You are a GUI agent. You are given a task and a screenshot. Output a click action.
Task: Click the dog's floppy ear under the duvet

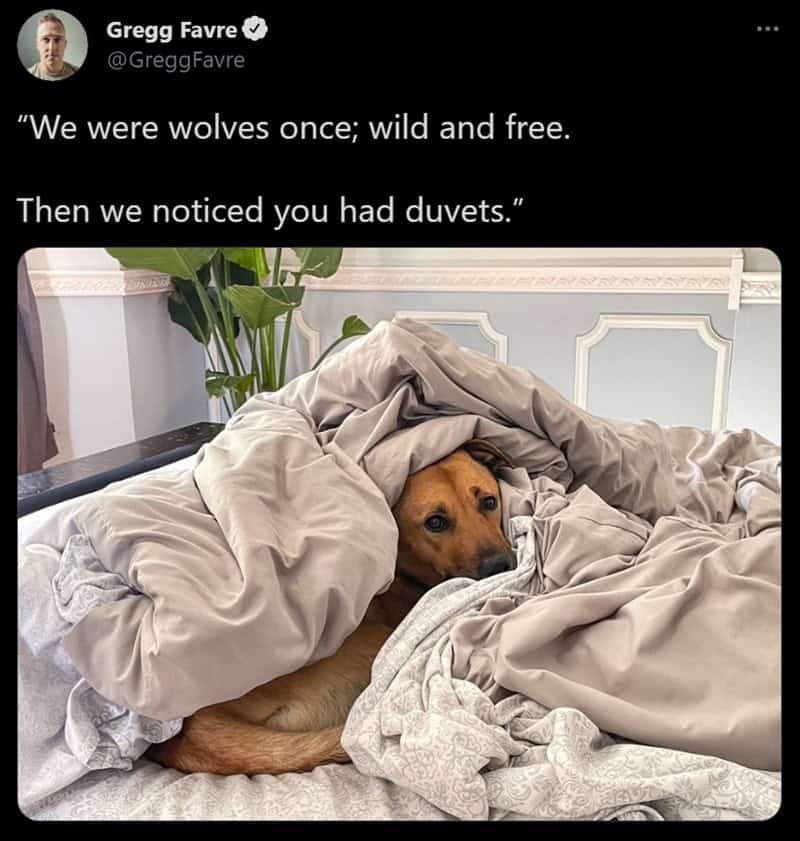(487, 454)
